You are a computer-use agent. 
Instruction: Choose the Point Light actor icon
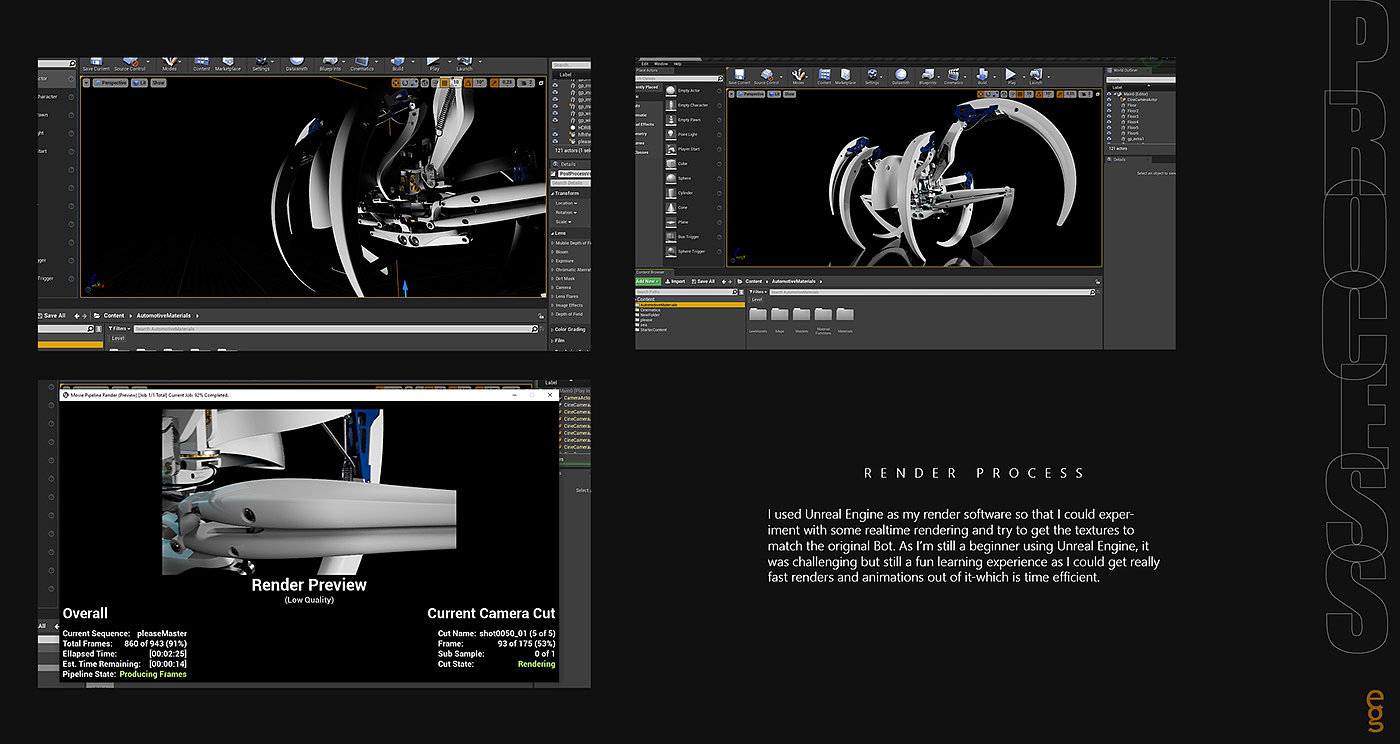pos(671,134)
